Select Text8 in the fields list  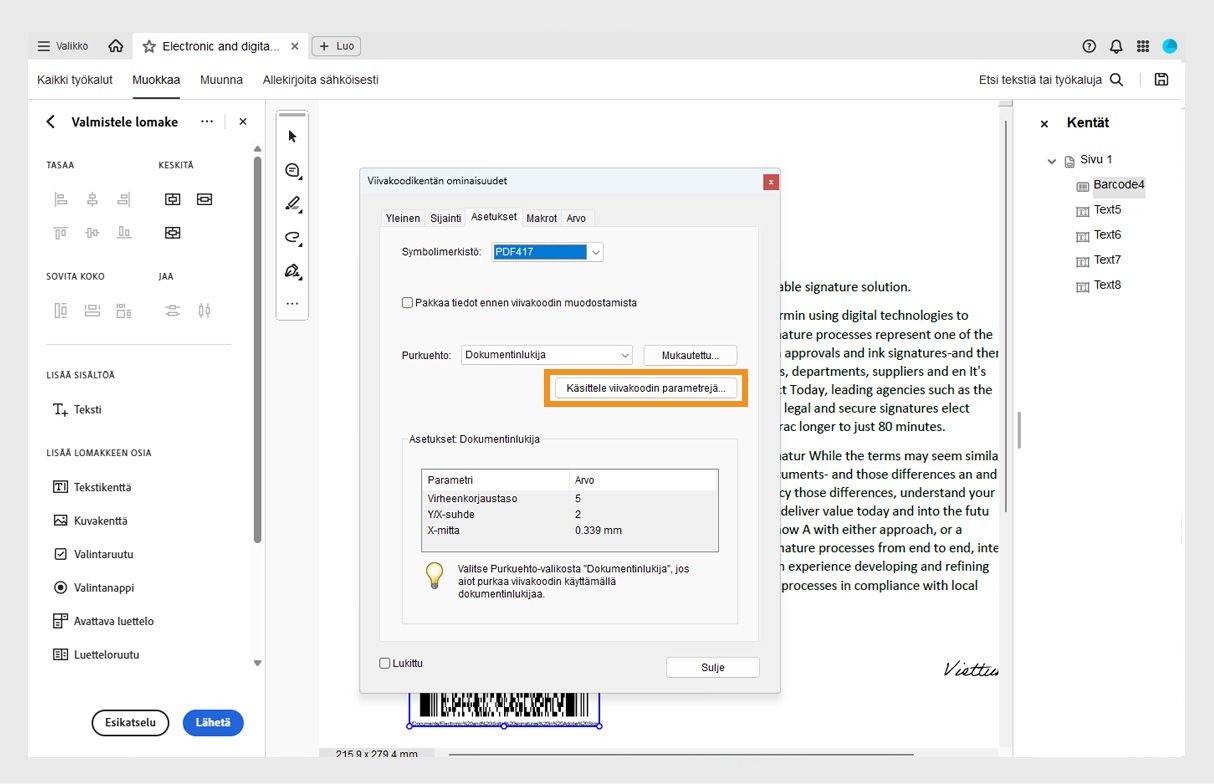(1107, 285)
